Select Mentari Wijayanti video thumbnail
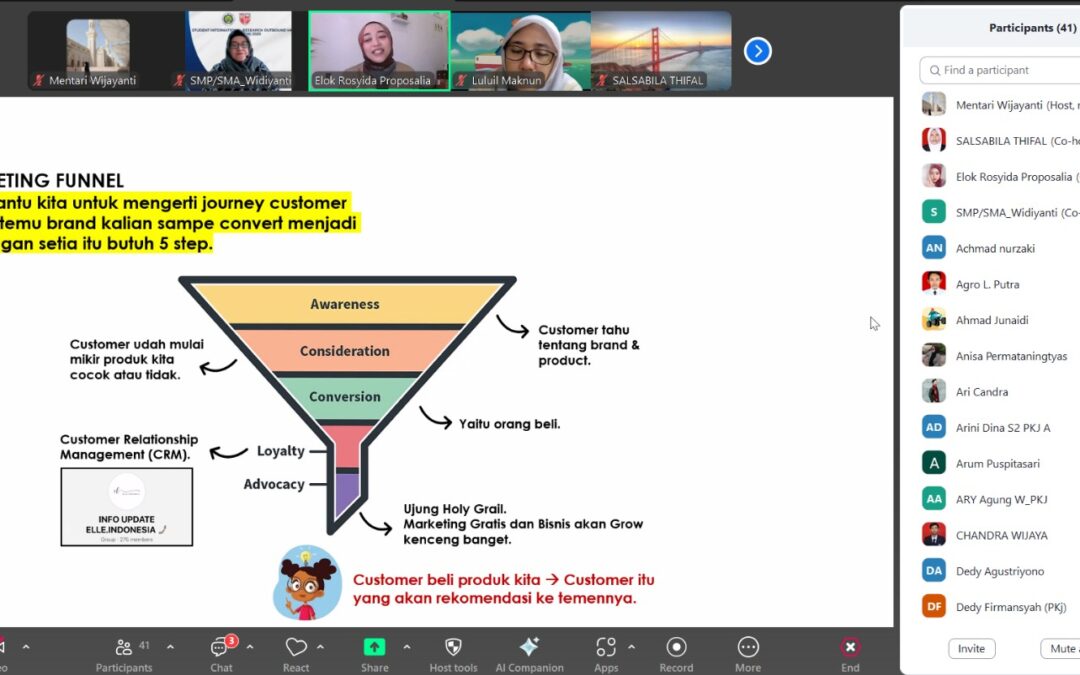 [98, 51]
